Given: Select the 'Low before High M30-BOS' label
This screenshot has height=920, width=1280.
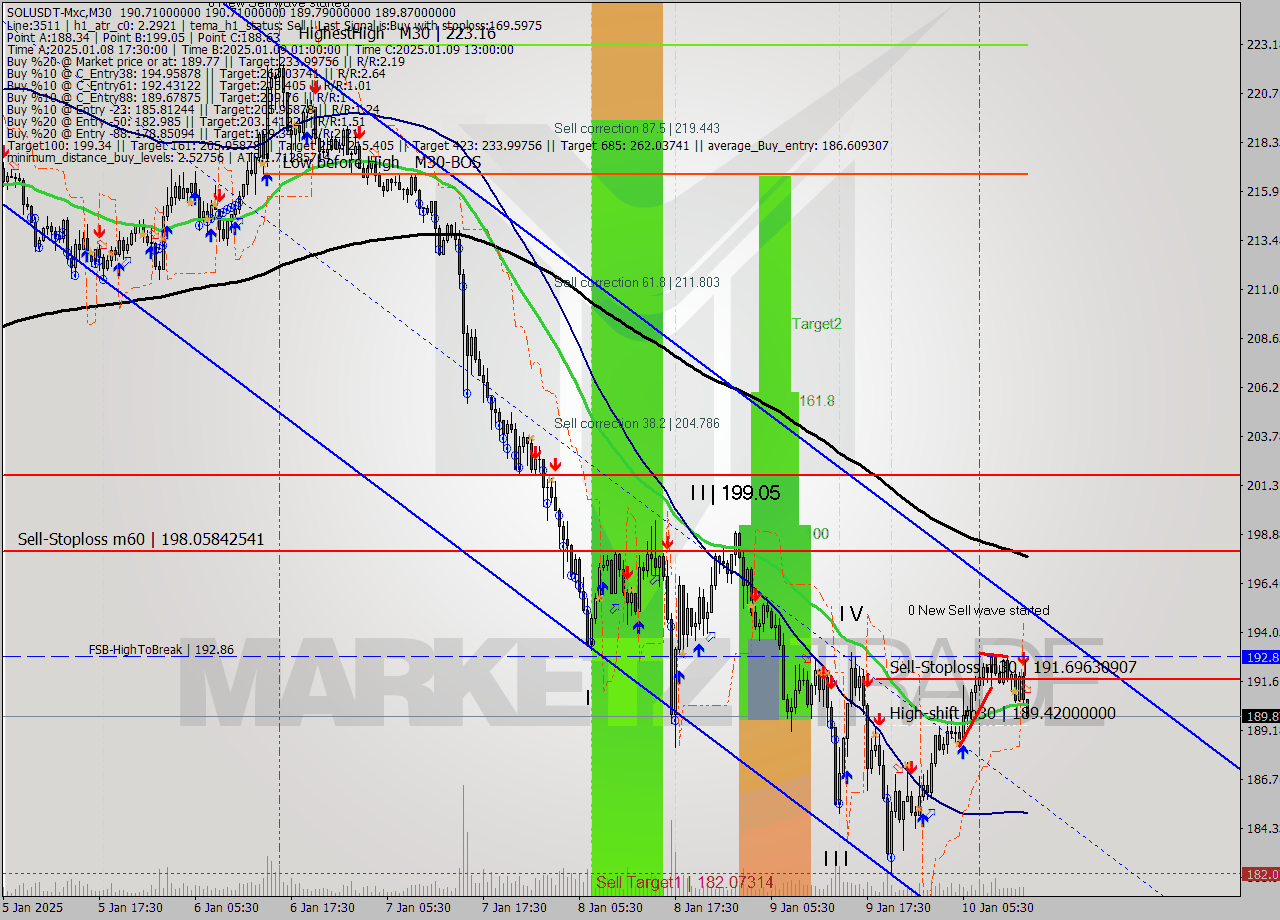Looking at the screenshot, I should tap(381, 162).
